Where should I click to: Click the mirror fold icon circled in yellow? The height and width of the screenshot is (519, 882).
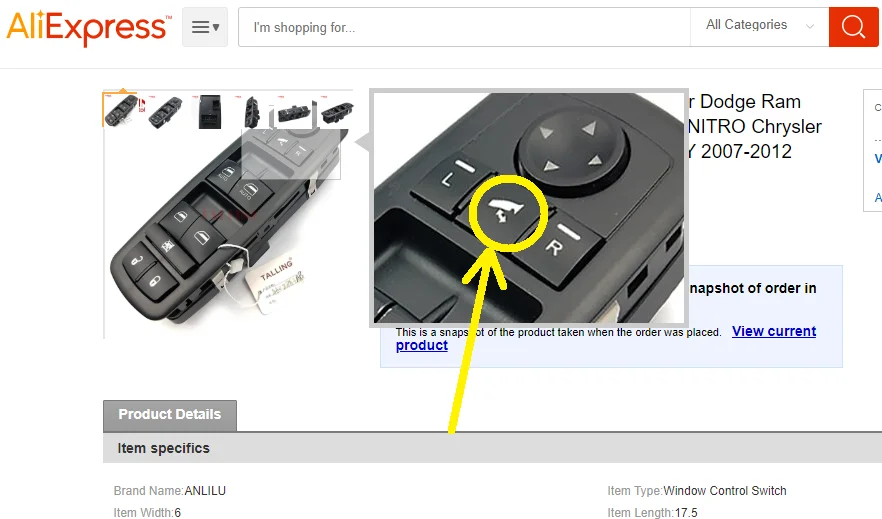point(507,213)
